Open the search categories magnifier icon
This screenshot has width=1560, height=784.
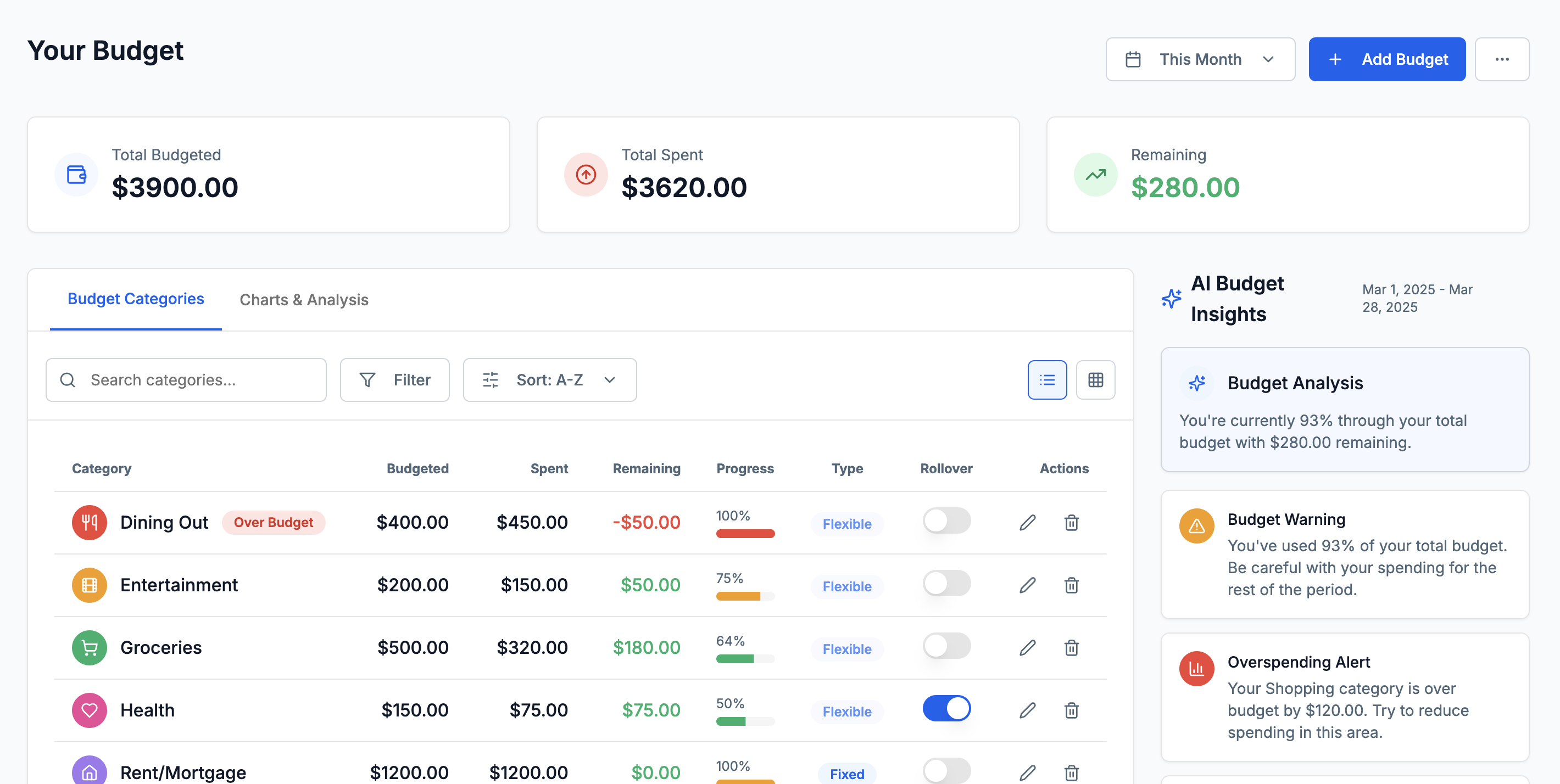point(68,379)
